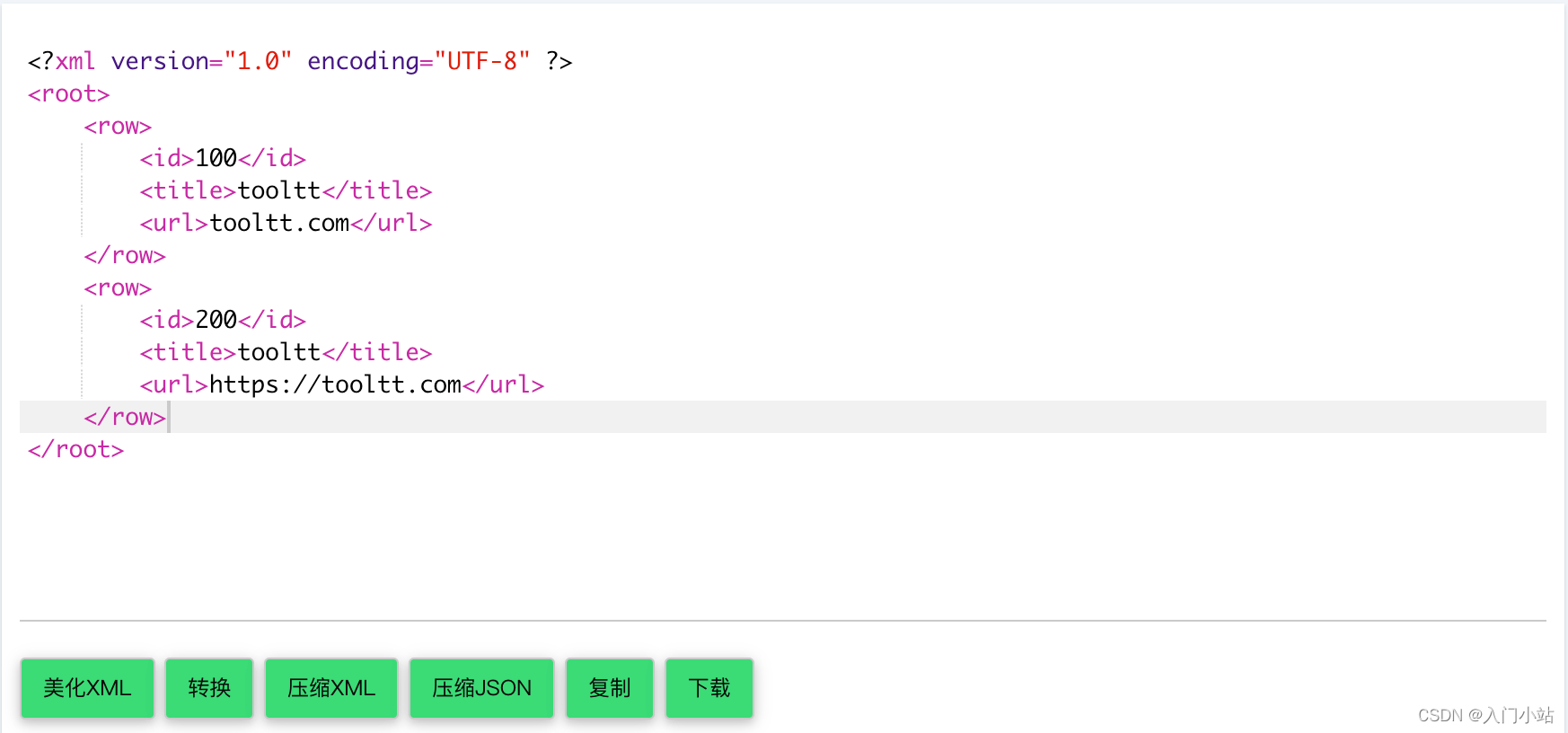Click the 转换 button

209,688
